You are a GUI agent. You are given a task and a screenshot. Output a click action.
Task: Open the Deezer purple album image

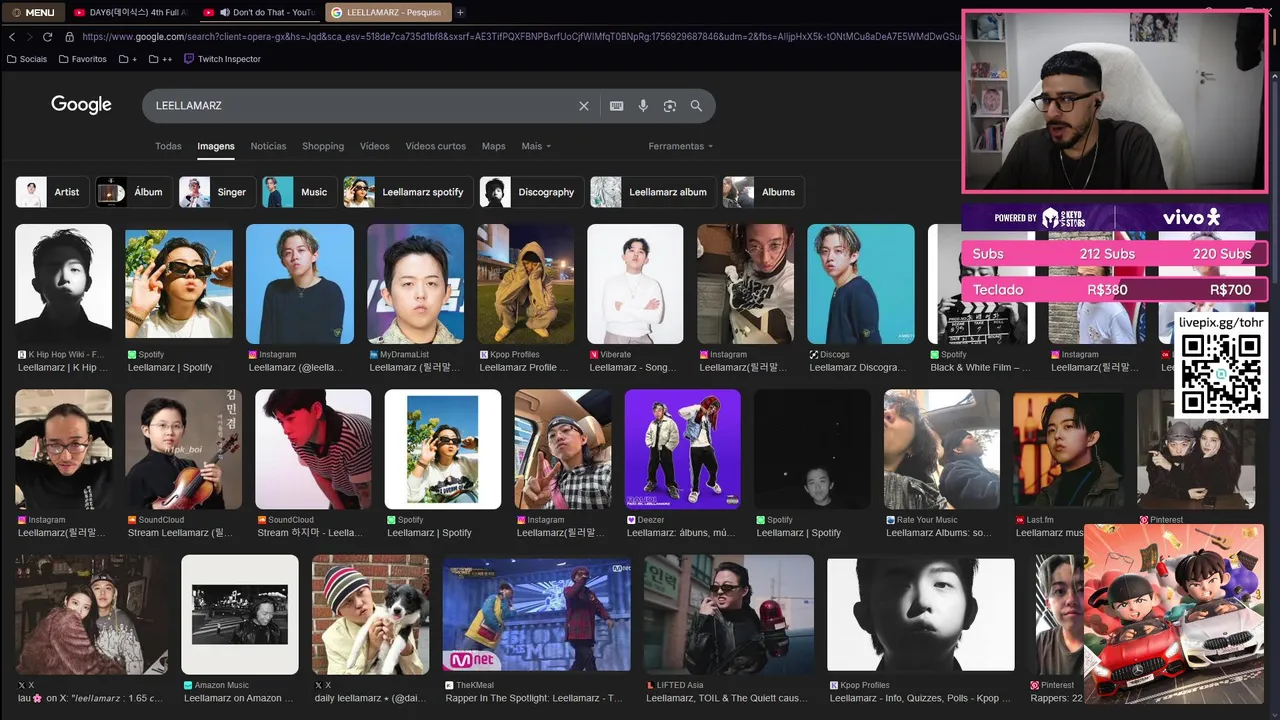tap(683, 449)
